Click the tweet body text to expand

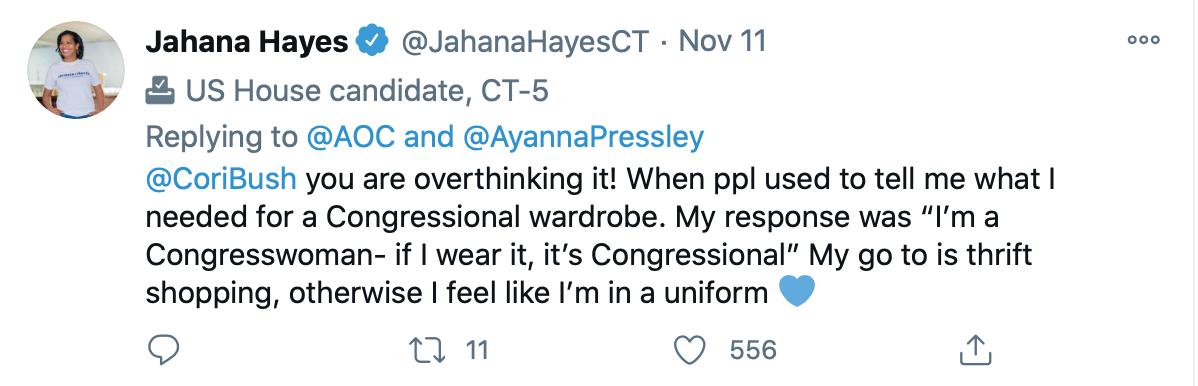588,236
